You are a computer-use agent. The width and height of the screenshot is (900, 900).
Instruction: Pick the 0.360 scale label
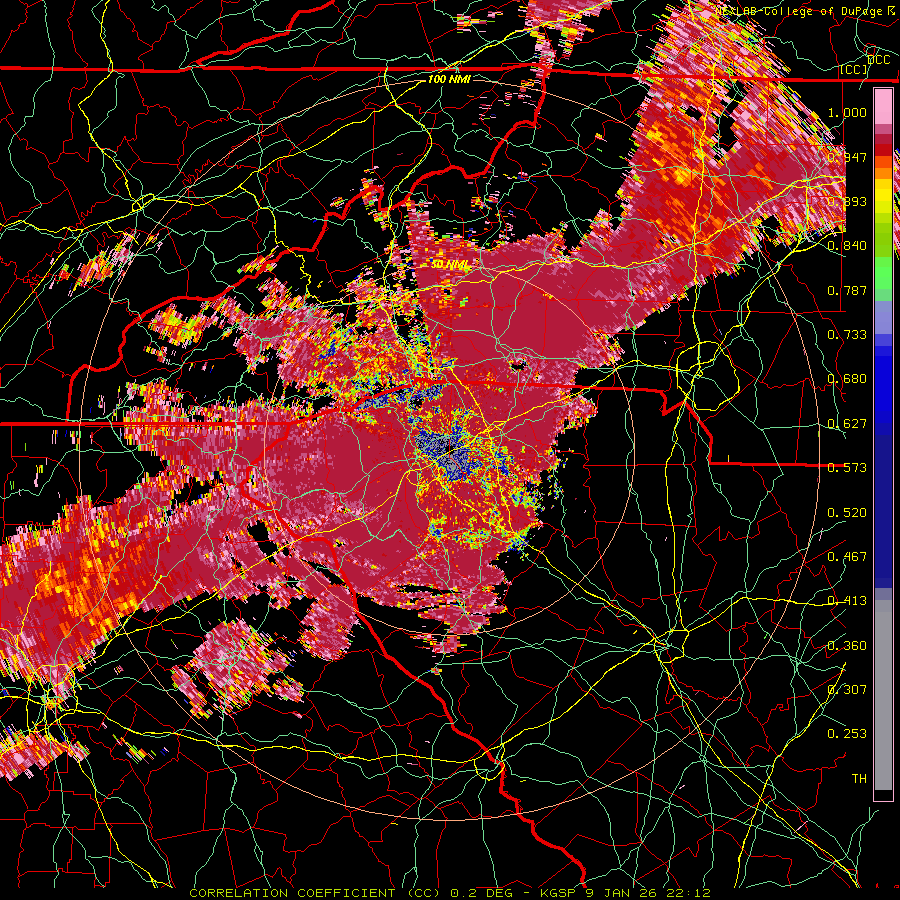(x=847, y=646)
